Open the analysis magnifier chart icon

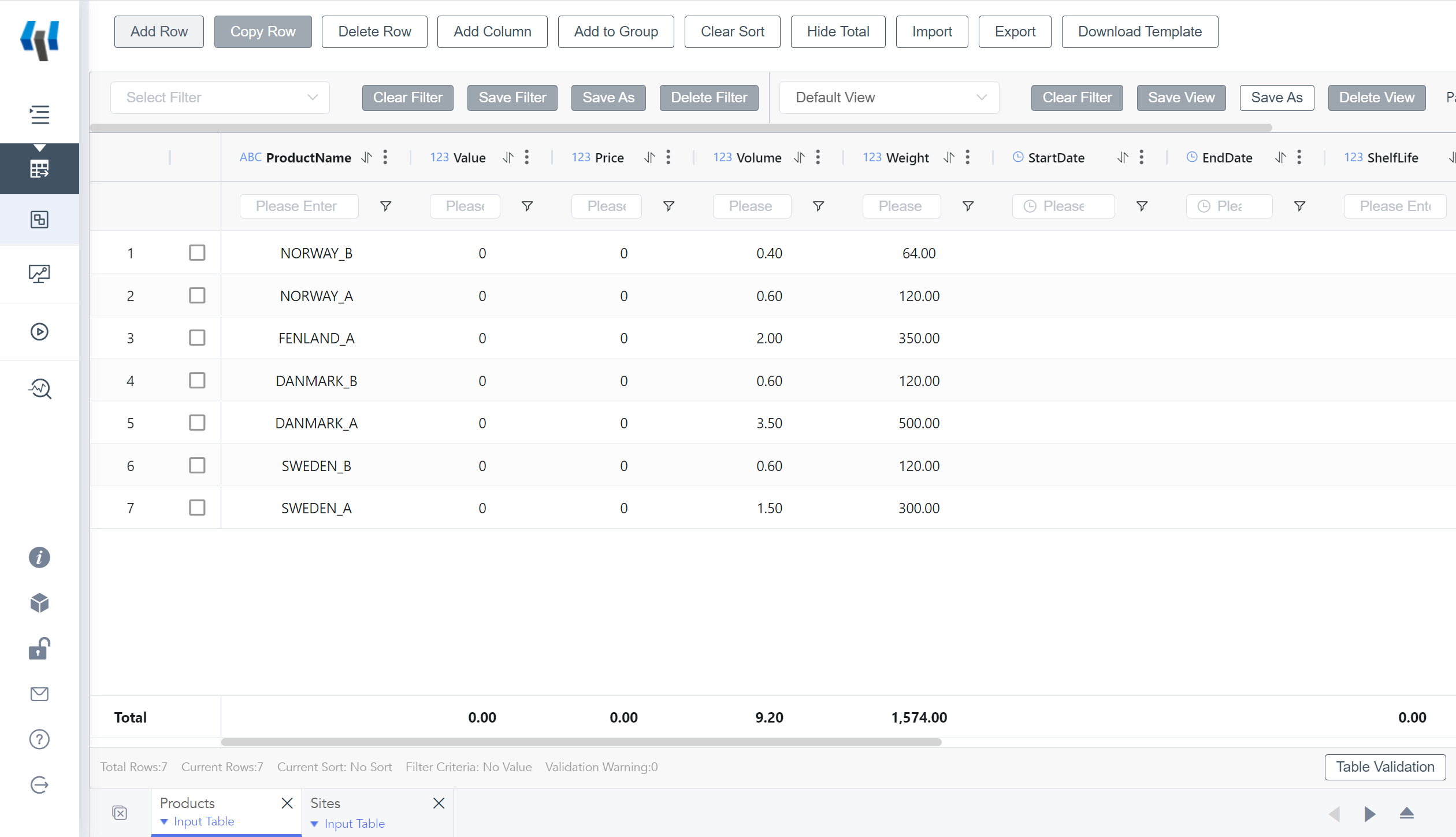tap(39, 388)
